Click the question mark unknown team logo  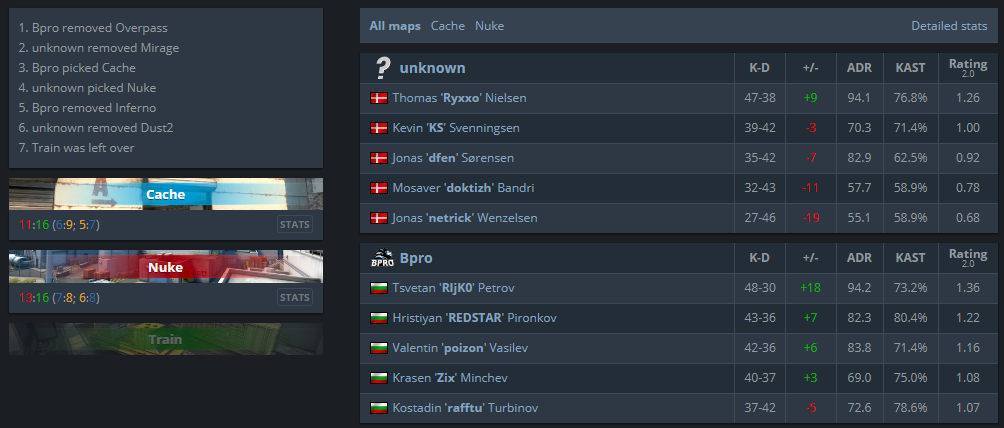tap(382, 68)
